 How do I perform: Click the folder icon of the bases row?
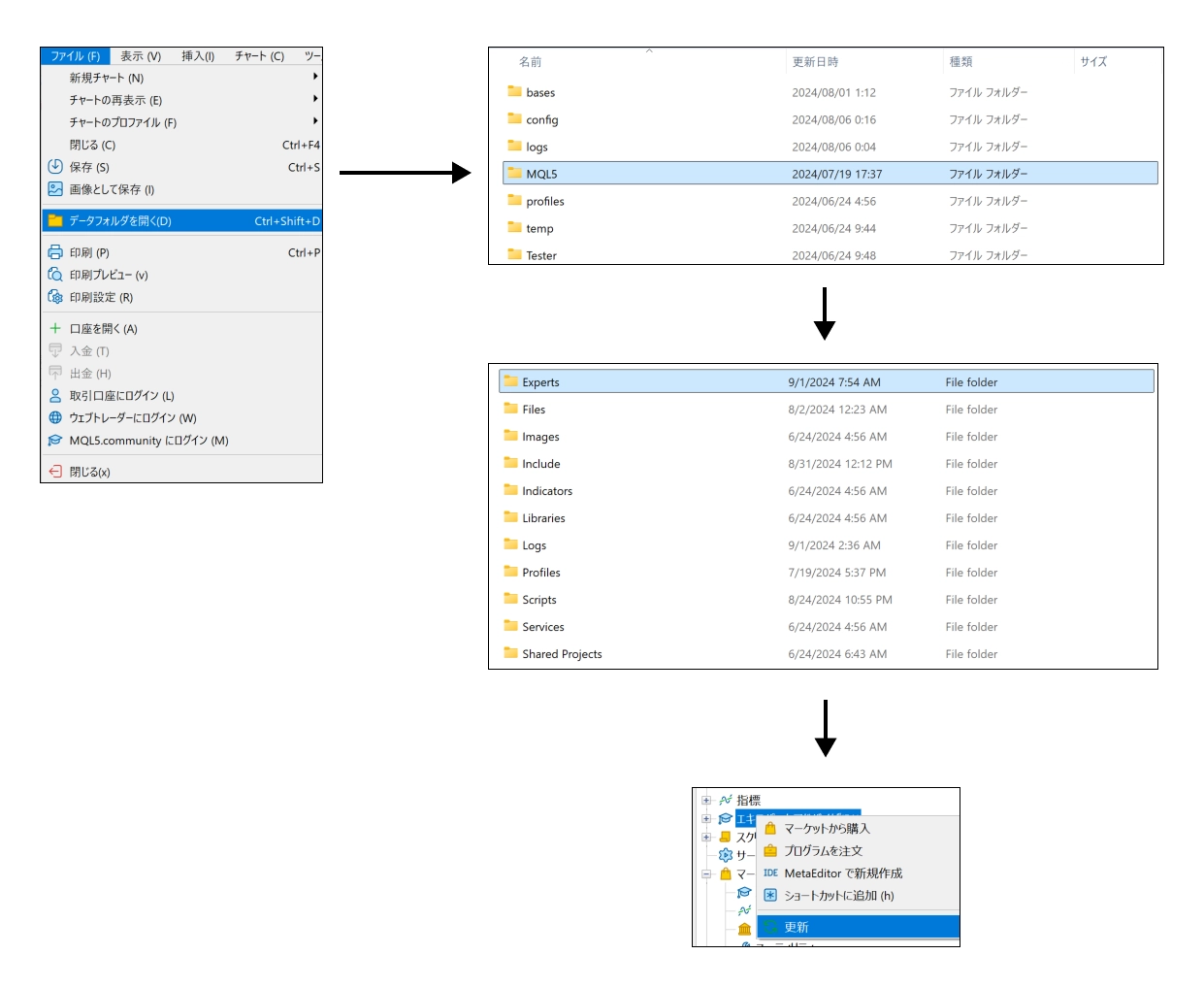point(514,91)
